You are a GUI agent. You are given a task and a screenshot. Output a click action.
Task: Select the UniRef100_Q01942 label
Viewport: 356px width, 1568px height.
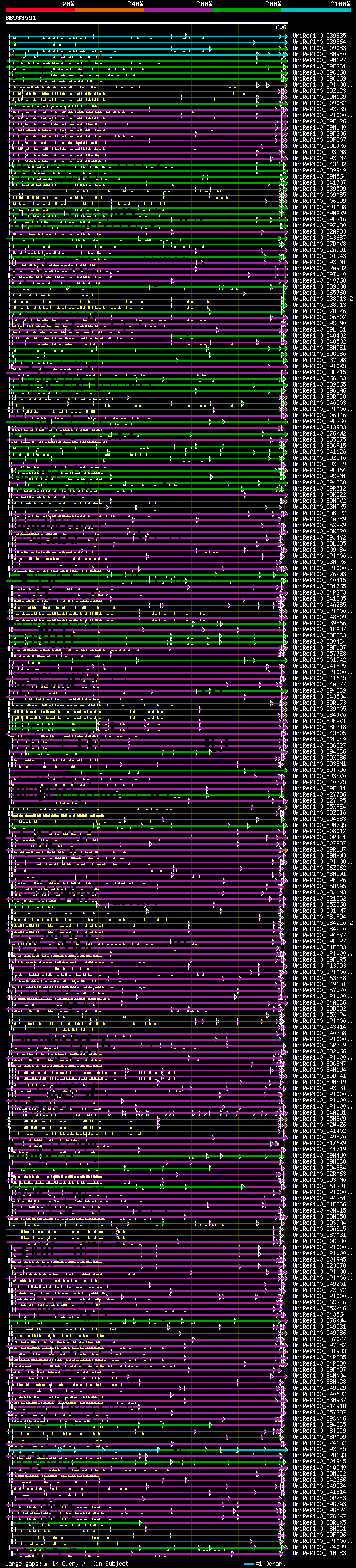pos(319,660)
